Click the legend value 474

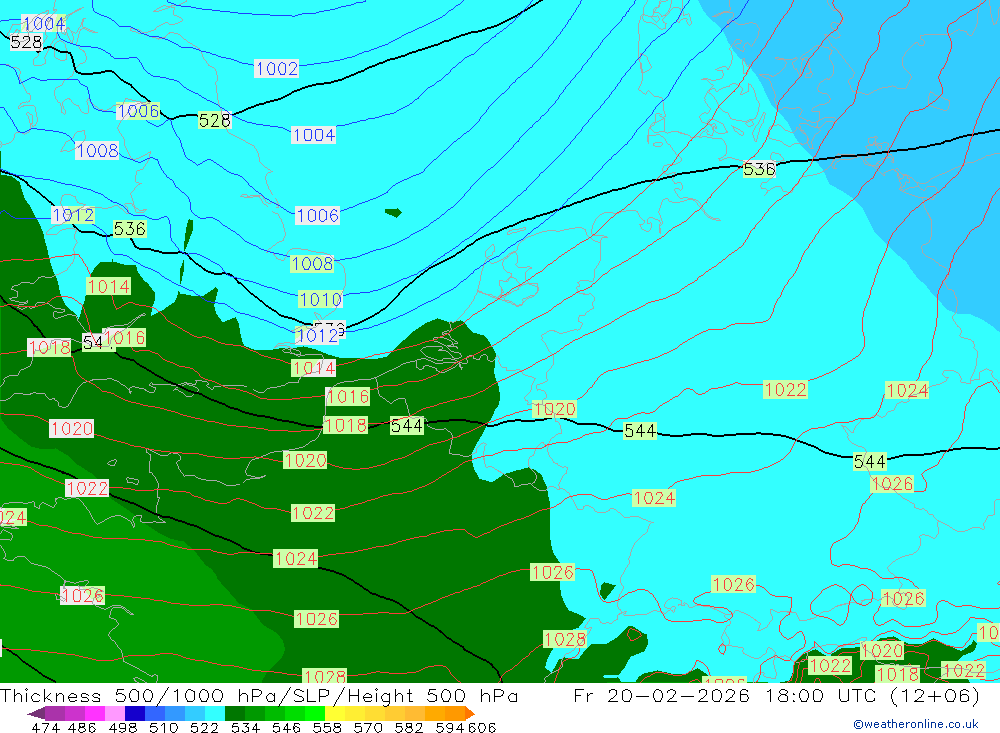45,727
